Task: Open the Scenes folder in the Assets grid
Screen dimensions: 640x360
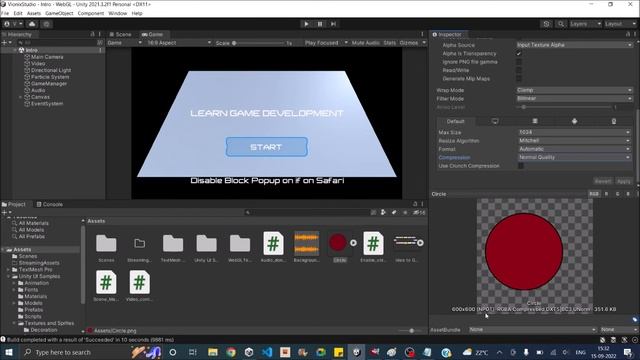Action: coord(106,243)
